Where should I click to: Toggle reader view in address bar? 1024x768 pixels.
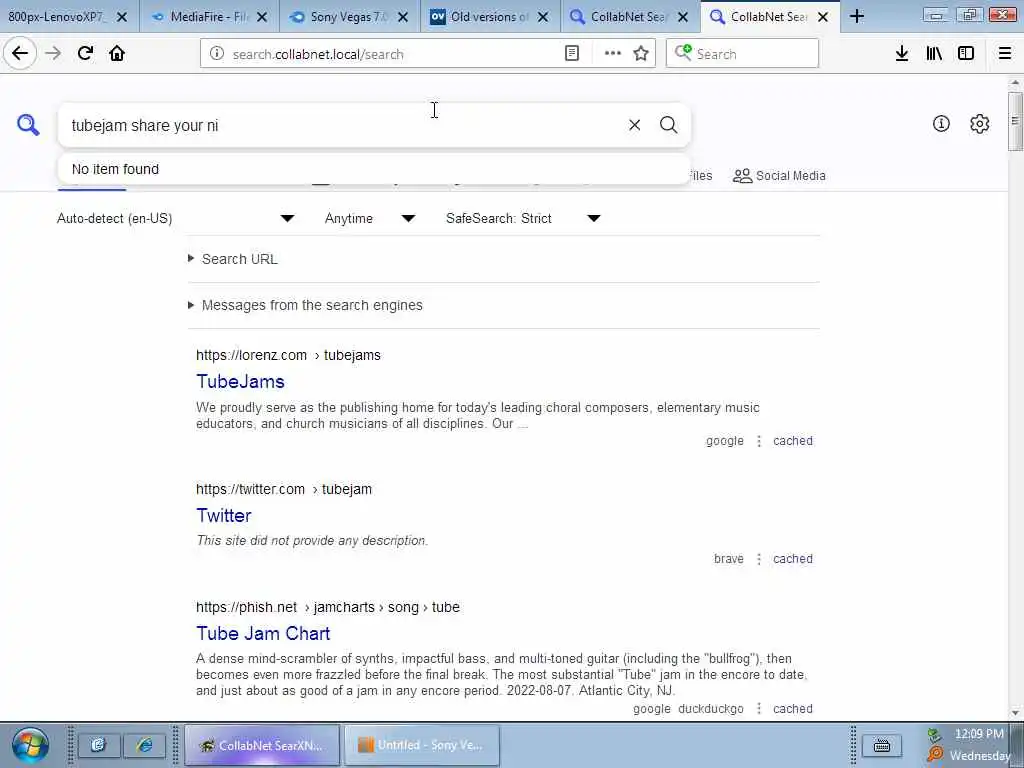[x=571, y=54]
